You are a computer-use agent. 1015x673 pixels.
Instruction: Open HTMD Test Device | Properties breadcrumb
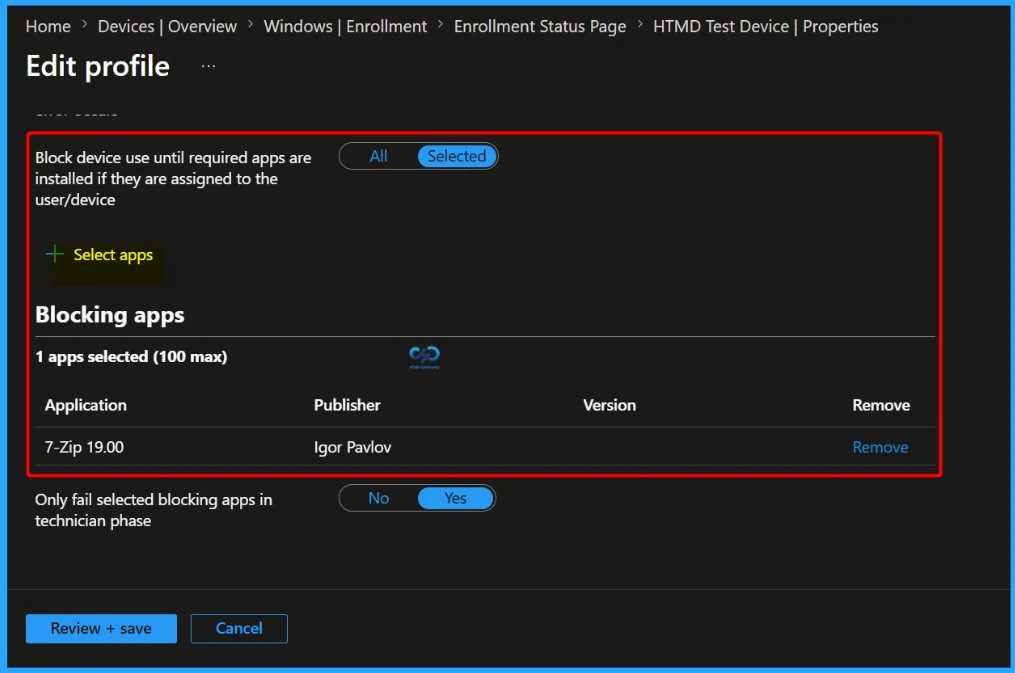(x=765, y=27)
